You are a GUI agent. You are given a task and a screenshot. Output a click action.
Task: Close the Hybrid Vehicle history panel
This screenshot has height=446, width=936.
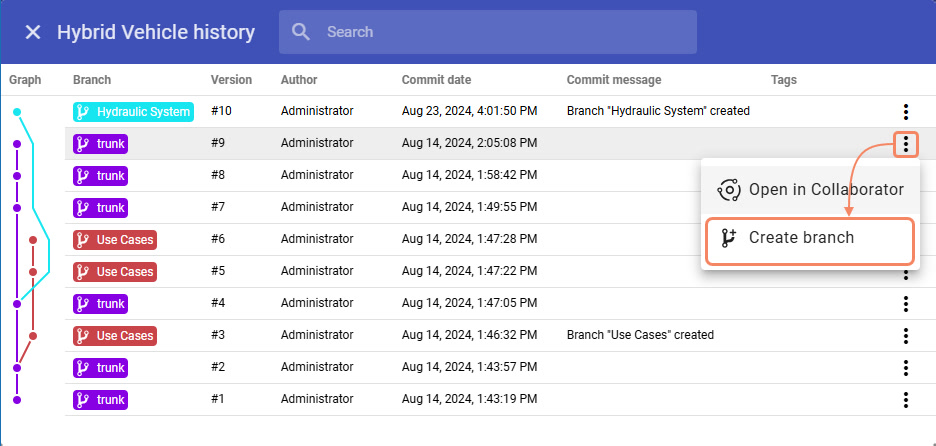click(x=33, y=32)
